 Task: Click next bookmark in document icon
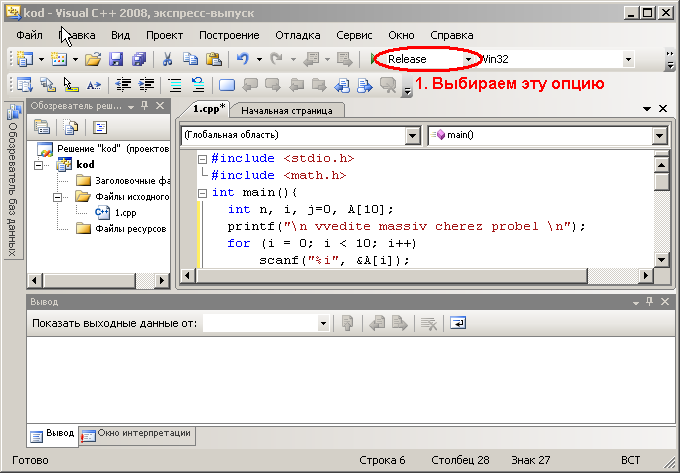click(x=365, y=85)
